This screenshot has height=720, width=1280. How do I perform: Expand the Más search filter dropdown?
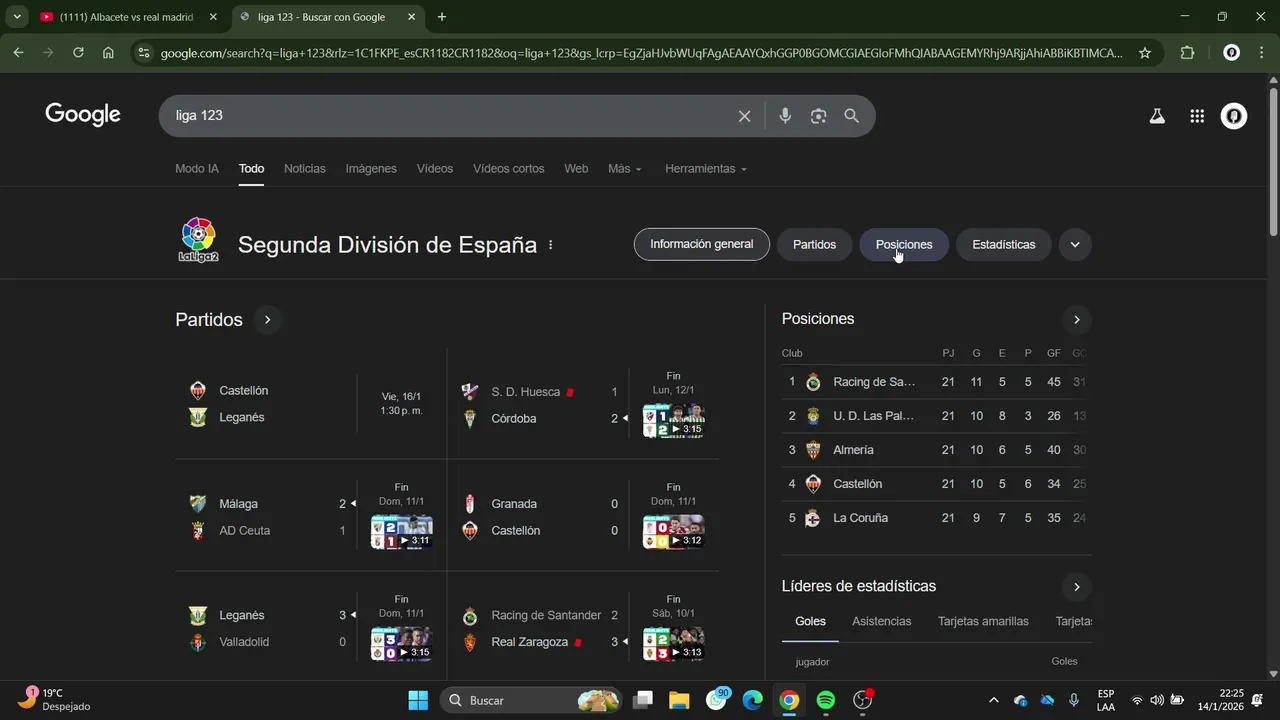625,169
